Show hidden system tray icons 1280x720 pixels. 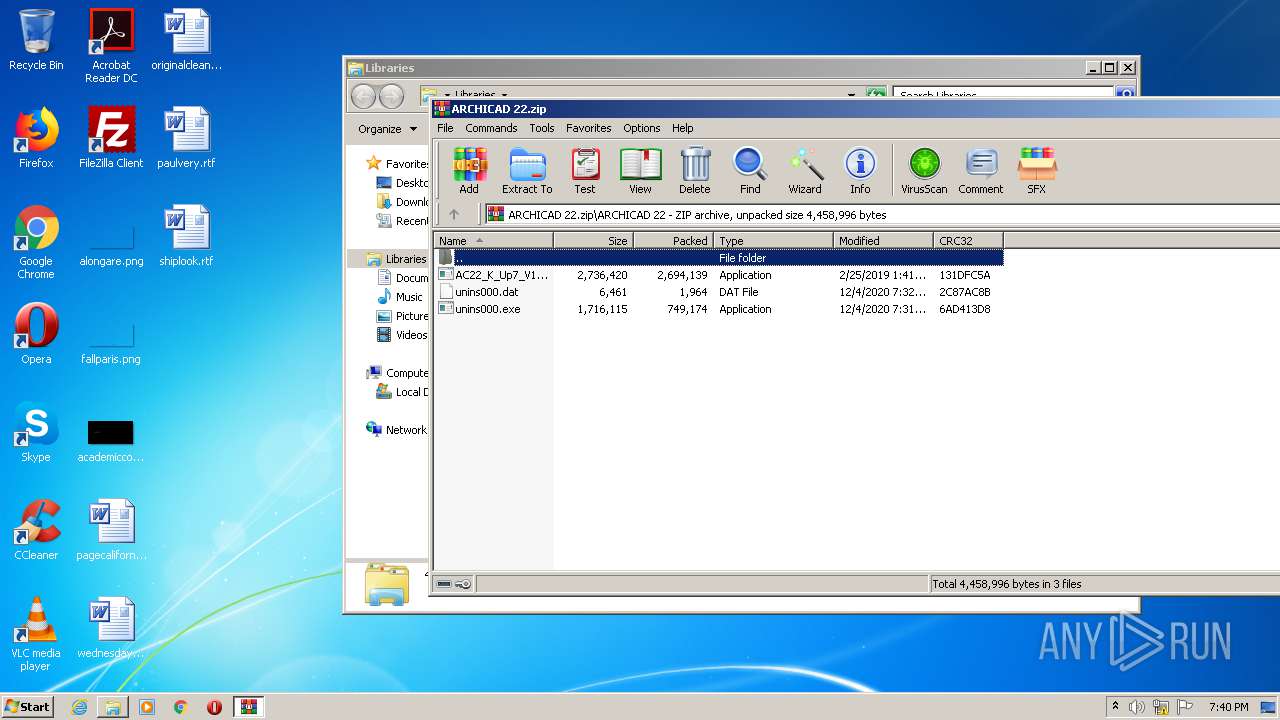point(1115,707)
